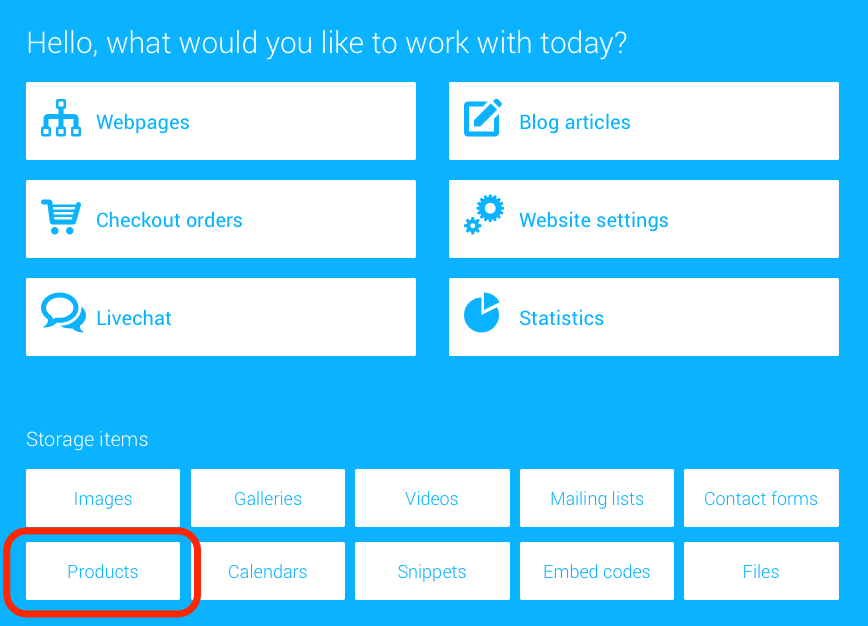This screenshot has height=626, width=868.
Task: Click the shopping cart icon
Action: 61,216
